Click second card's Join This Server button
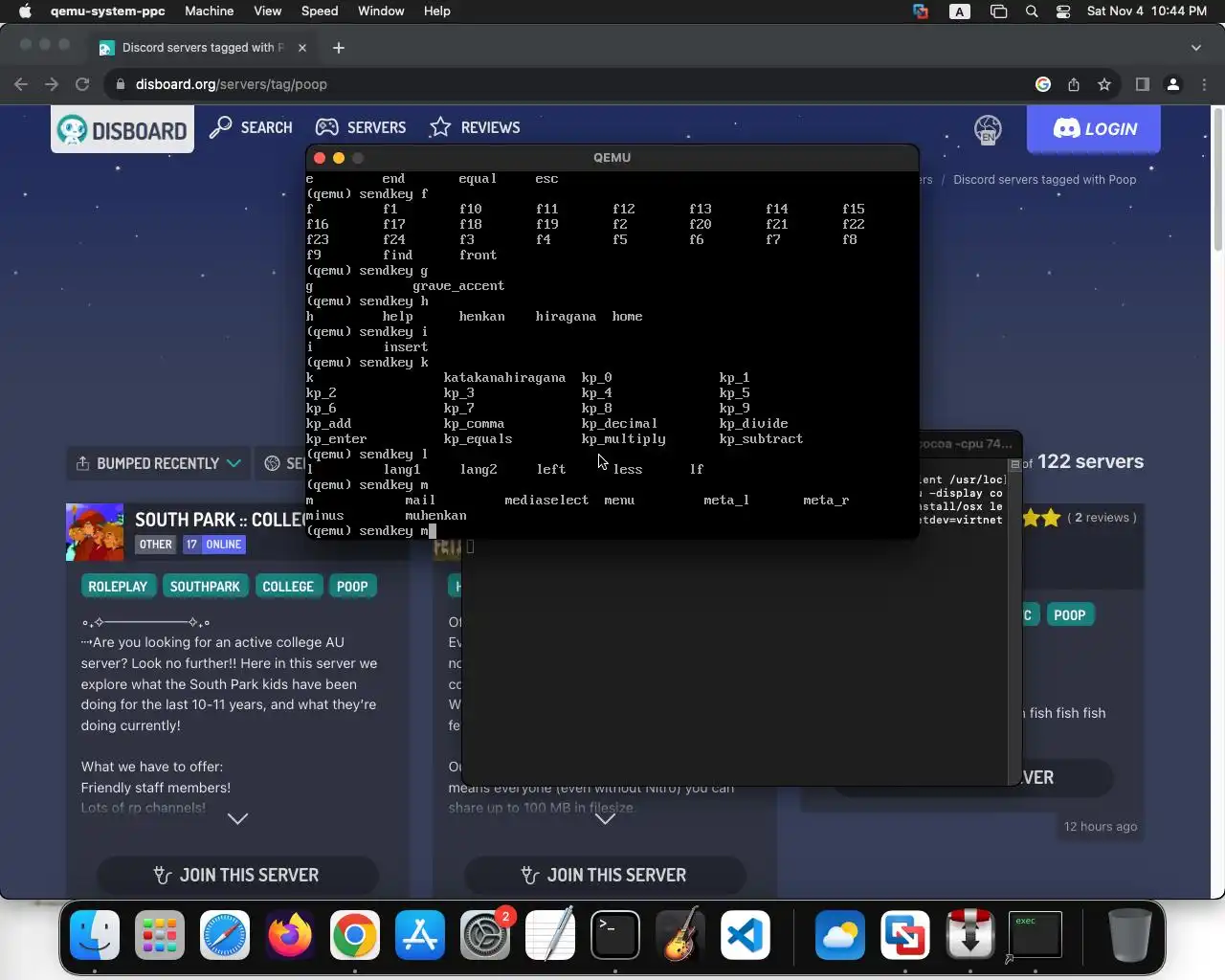 click(605, 875)
